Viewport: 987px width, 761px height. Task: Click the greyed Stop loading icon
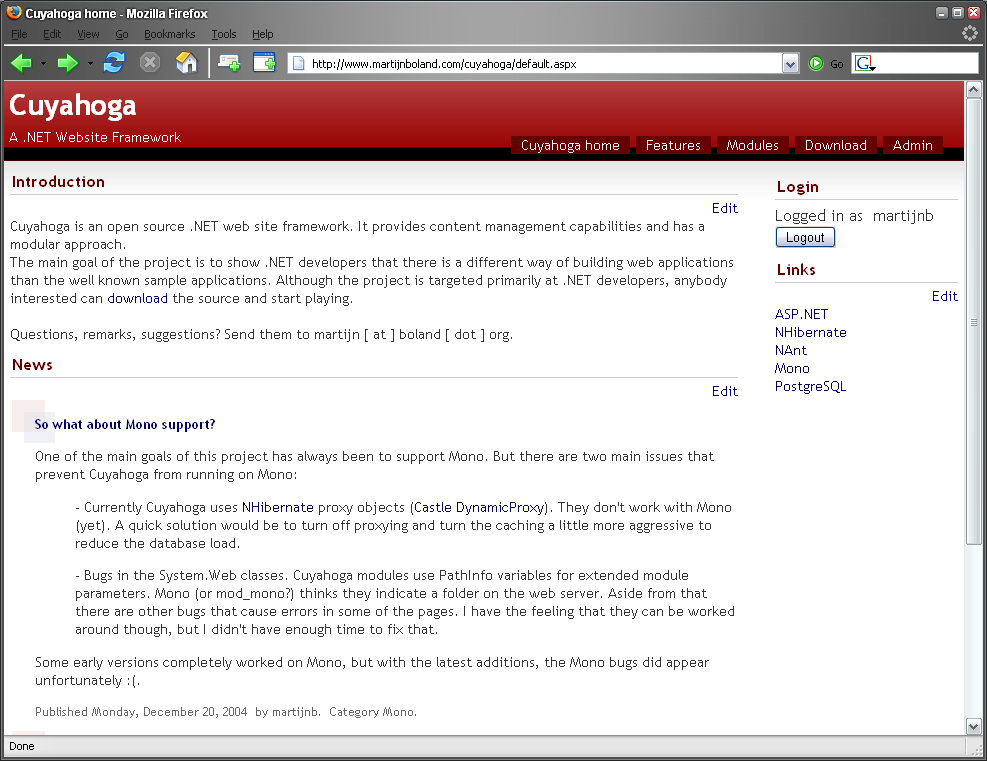pos(150,63)
